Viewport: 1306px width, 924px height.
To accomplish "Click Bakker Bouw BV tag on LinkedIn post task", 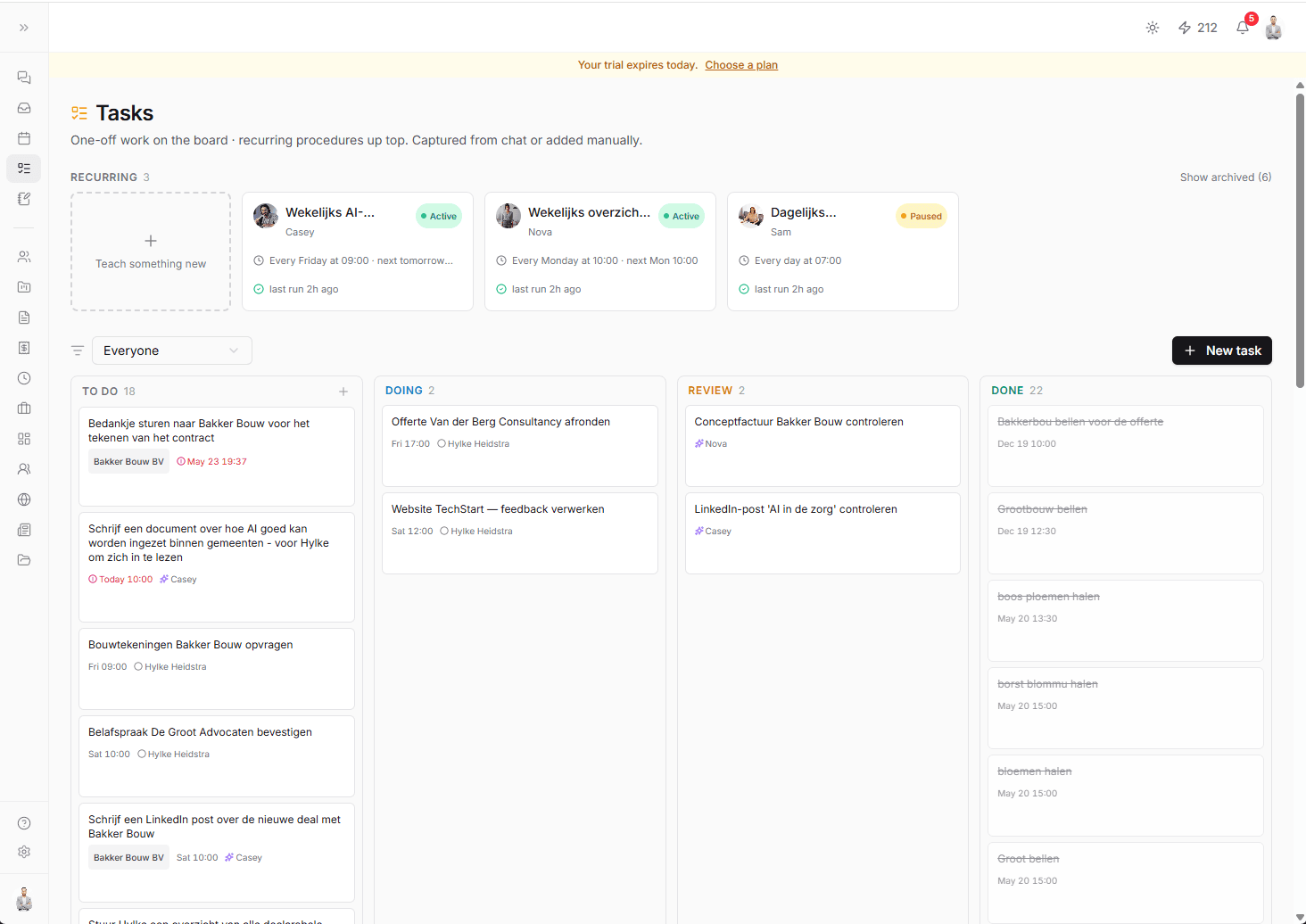I will 128,858.
